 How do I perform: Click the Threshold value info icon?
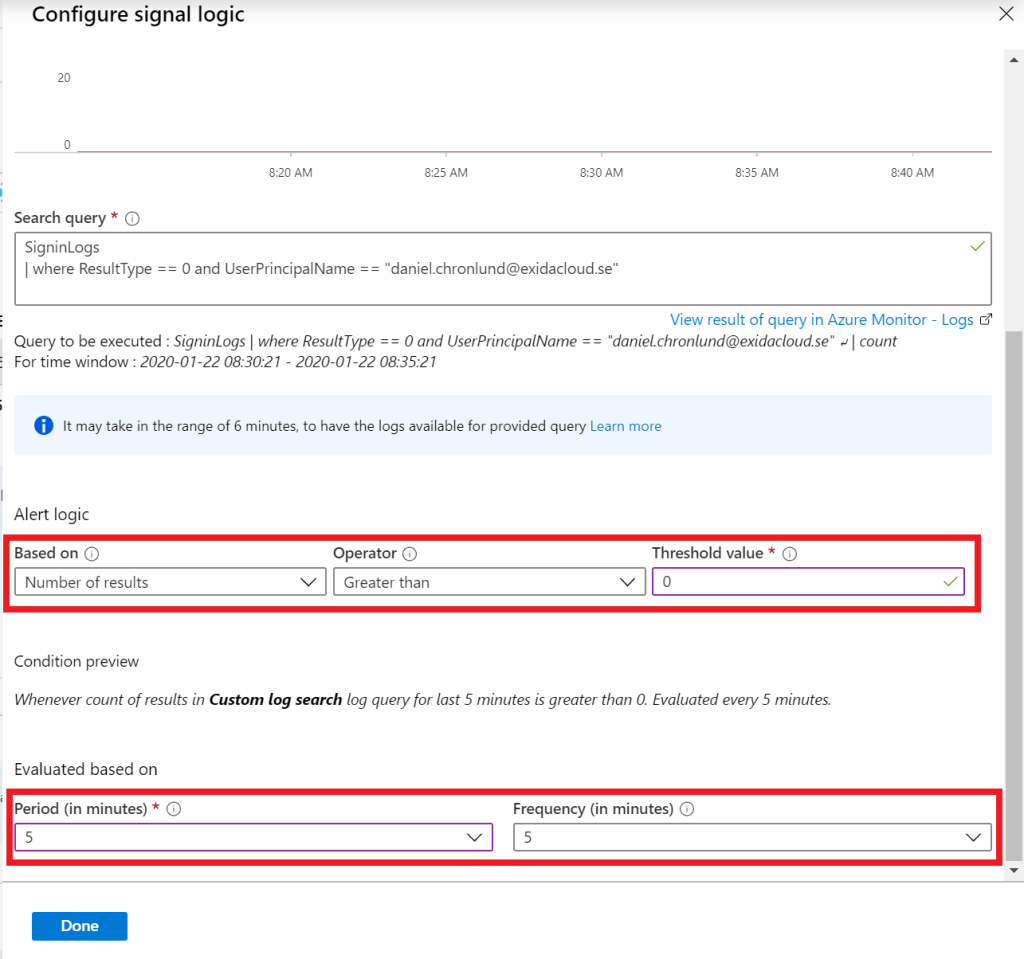790,553
